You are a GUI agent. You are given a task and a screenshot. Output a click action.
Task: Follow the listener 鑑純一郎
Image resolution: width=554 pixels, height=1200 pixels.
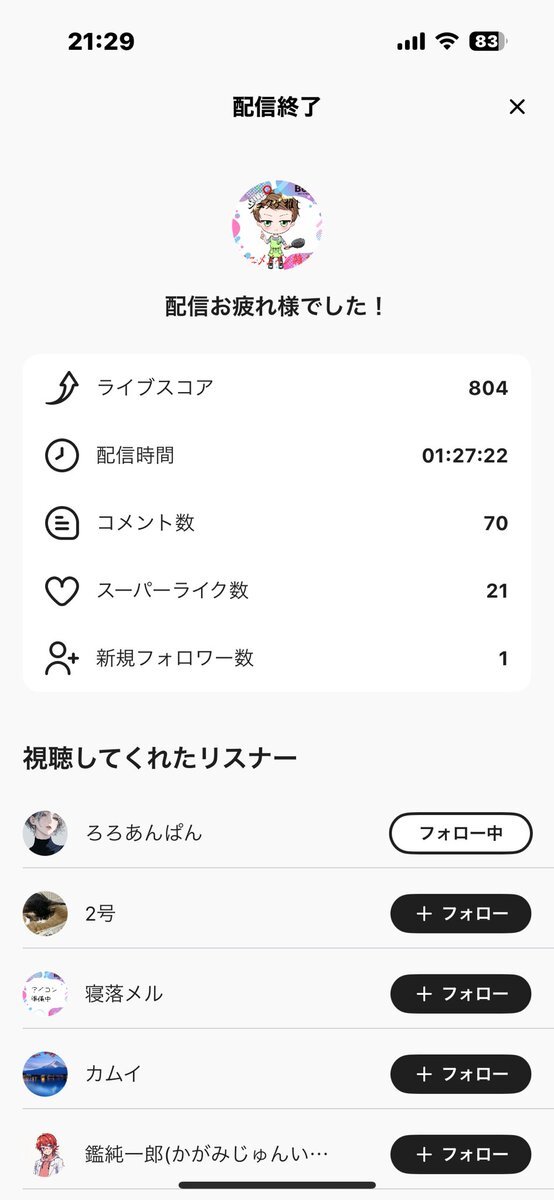point(460,1154)
